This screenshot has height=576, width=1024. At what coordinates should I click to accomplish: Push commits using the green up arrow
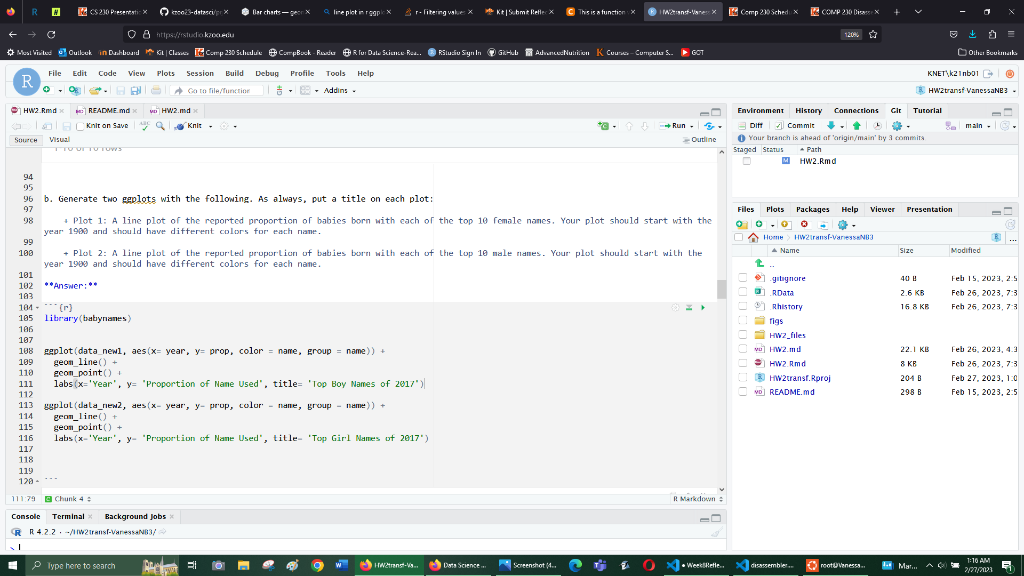click(x=857, y=125)
